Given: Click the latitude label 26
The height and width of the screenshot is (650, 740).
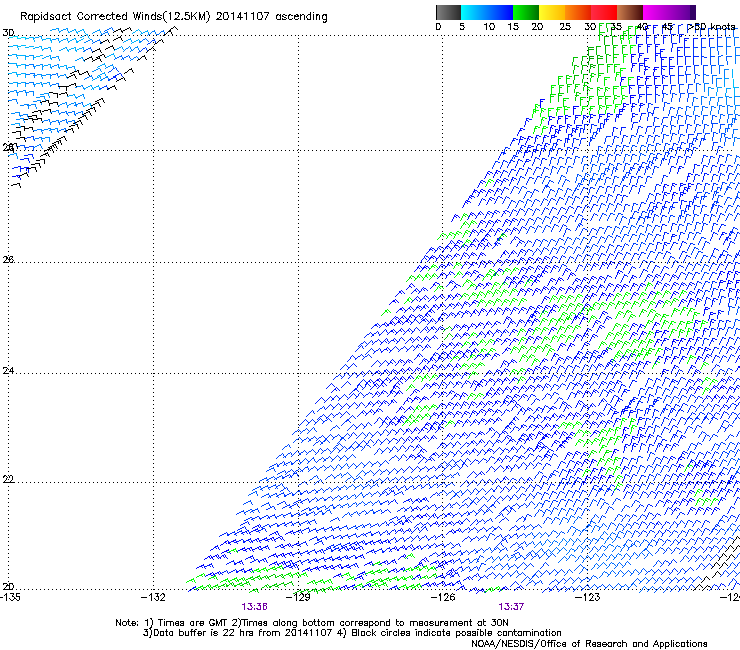Looking at the screenshot, I should 8,259.
